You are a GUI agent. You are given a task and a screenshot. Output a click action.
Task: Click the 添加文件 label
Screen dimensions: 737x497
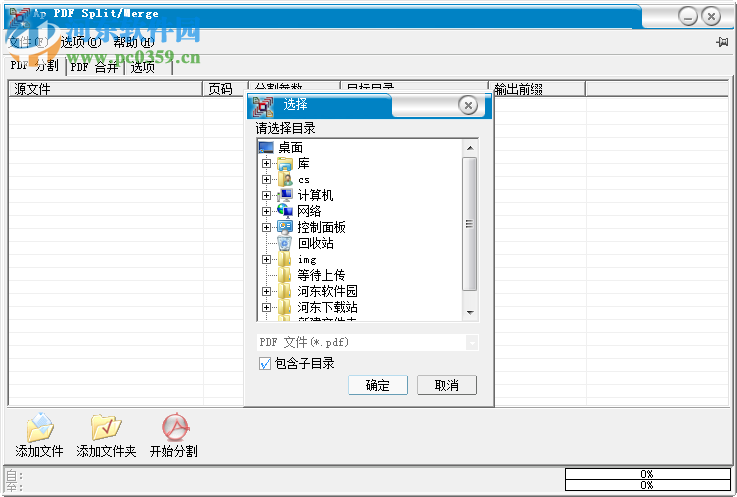coord(39,451)
